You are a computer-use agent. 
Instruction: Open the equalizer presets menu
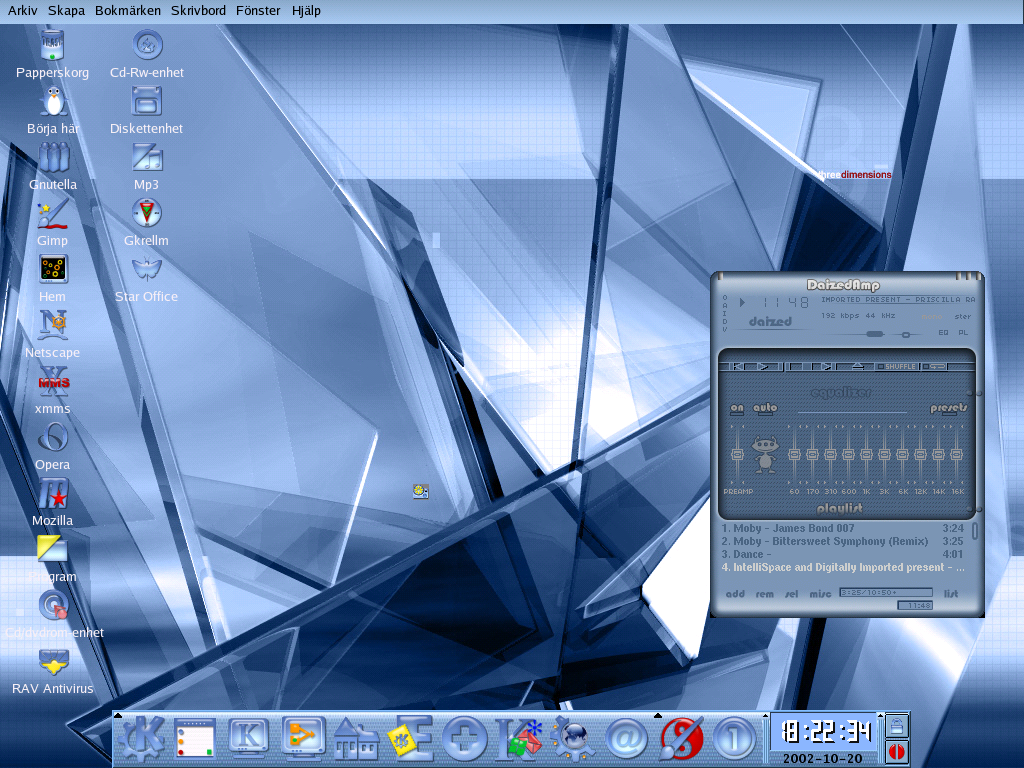[948, 408]
